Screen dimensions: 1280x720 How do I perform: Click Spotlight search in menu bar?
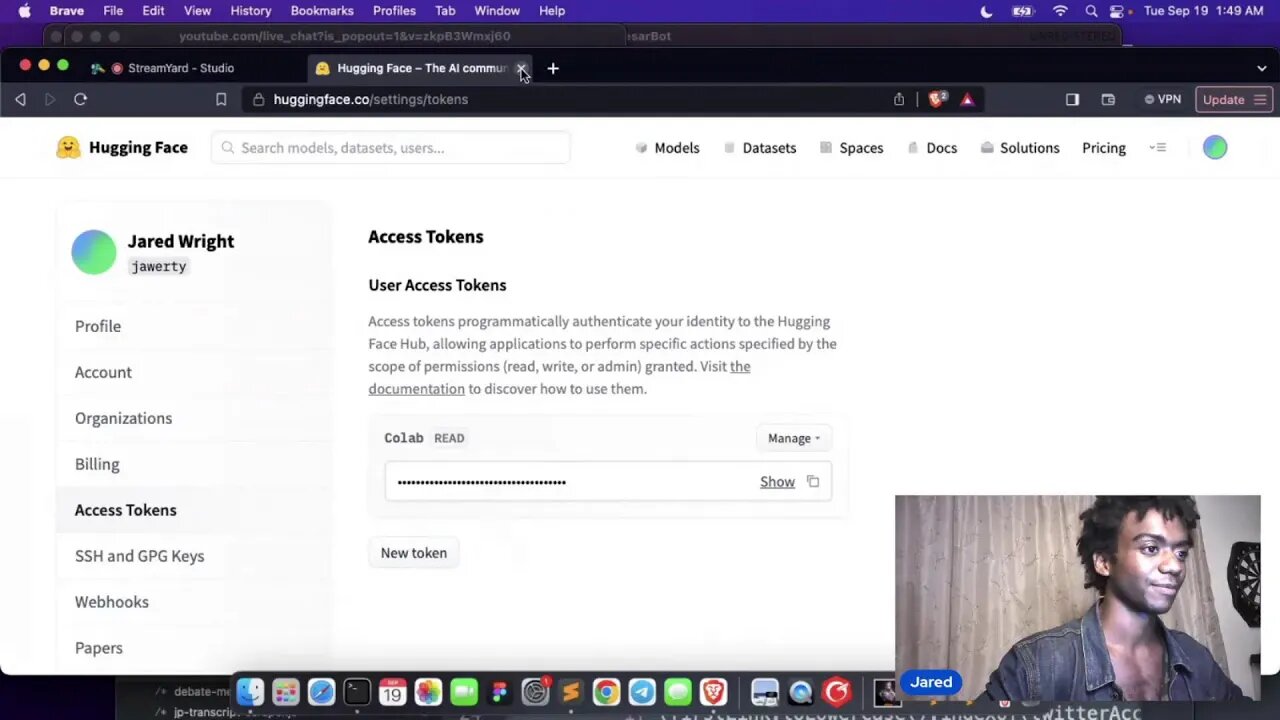pos(1091,11)
